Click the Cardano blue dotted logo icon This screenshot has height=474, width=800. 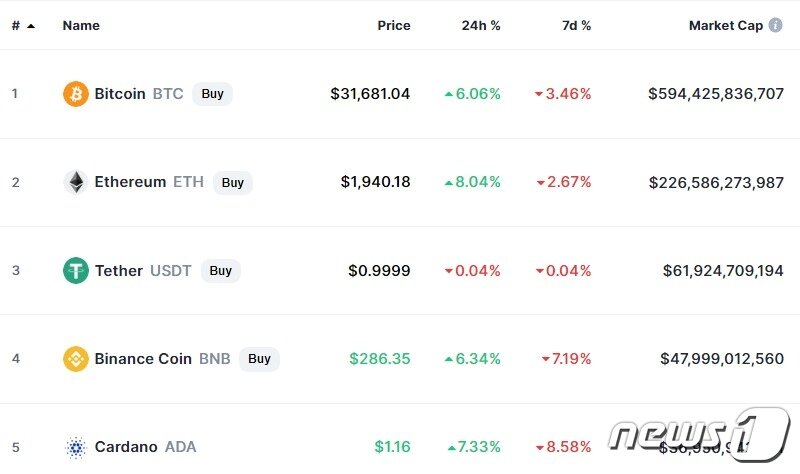pos(76,447)
